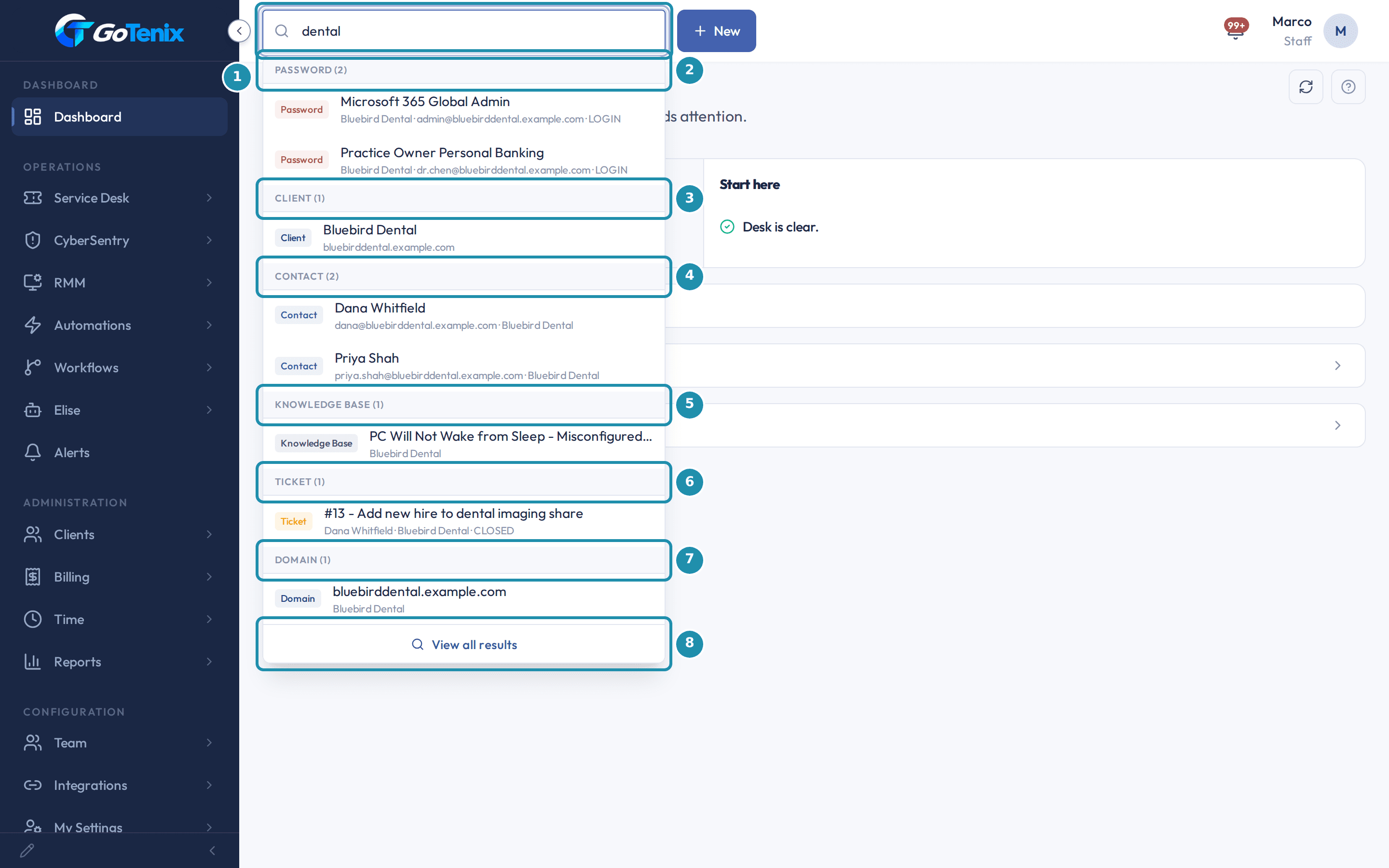Open the help question mark button
Image resolution: width=1389 pixels, height=868 pixels.
[1348, 87]
